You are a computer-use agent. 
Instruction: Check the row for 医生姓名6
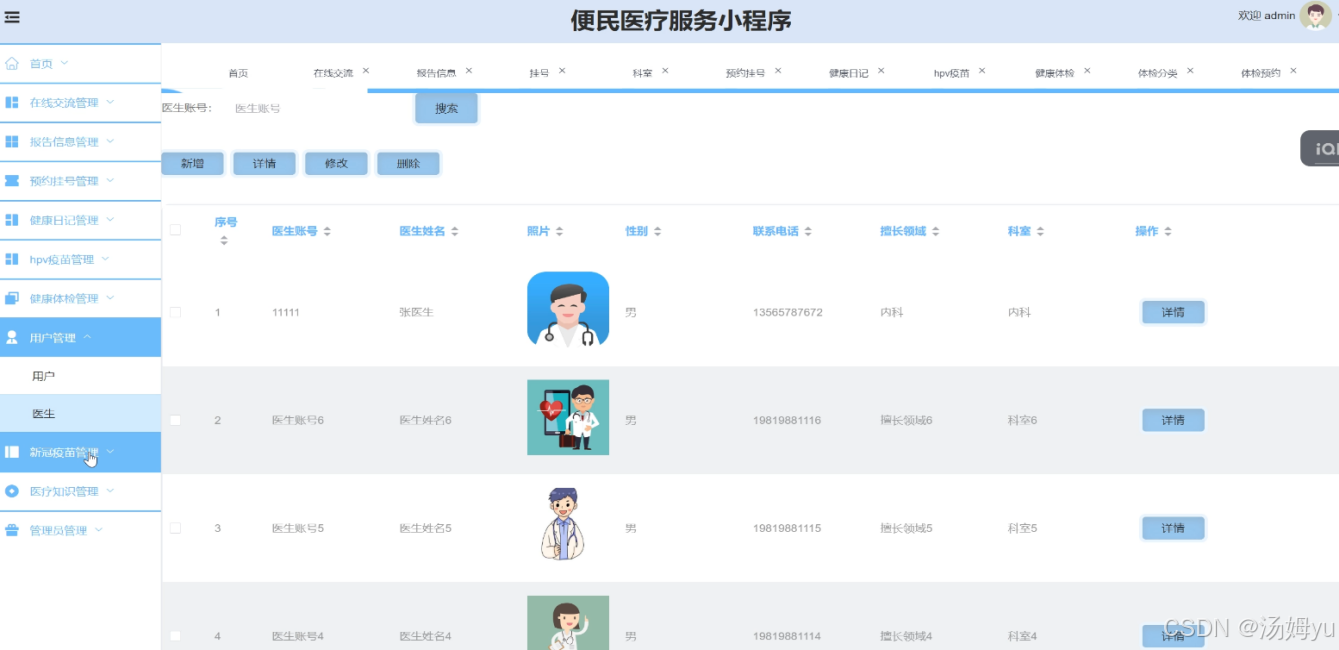[x=176, y=420]
